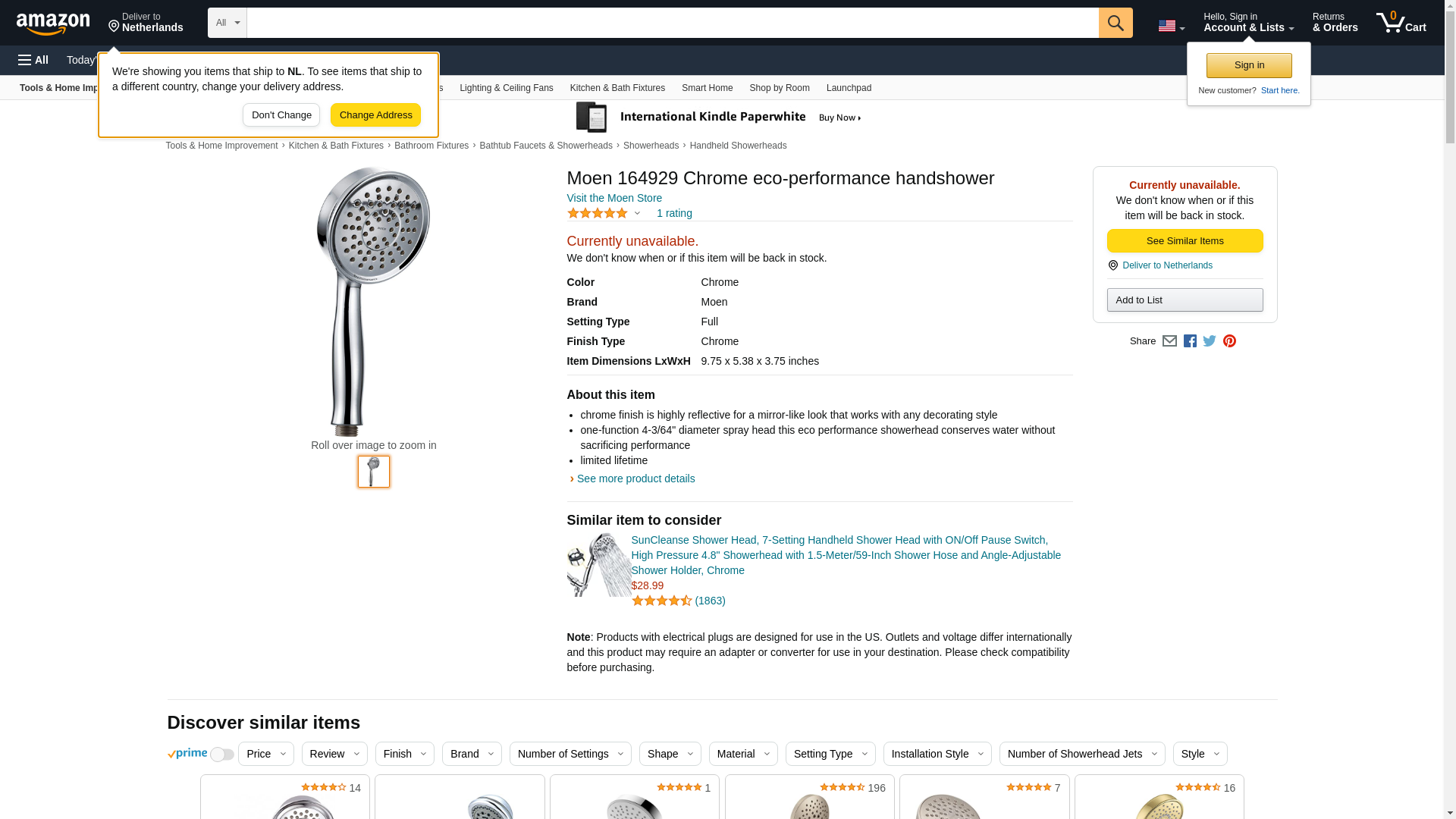Open the Number of Settings filter dropdown
Viewport: 1456px width, 819px height.
coord(570,754)
